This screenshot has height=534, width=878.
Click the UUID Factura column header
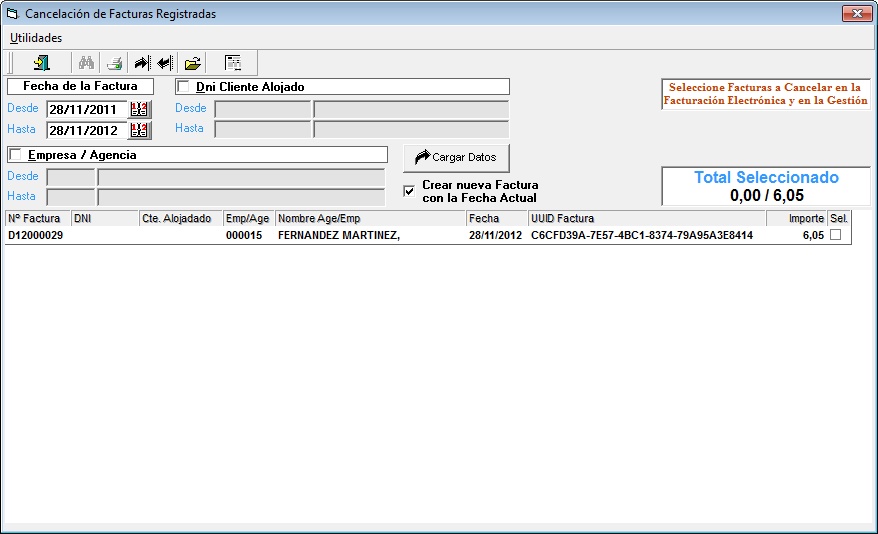coord(646,218)
